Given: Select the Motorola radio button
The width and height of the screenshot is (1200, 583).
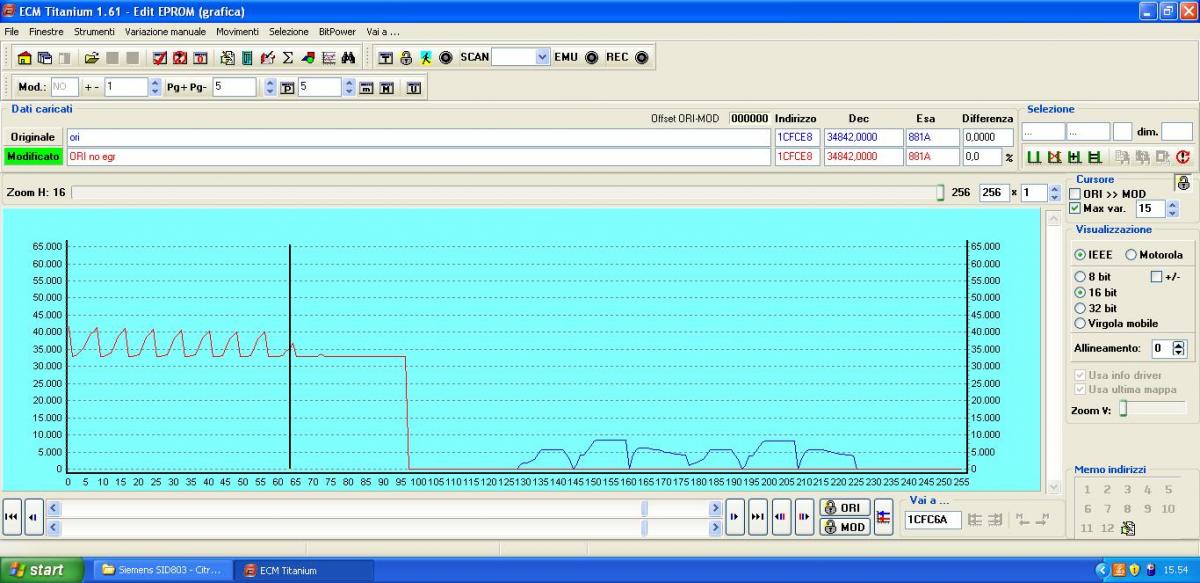Looking at the screenshot, I should click(x=1131, y=255).
